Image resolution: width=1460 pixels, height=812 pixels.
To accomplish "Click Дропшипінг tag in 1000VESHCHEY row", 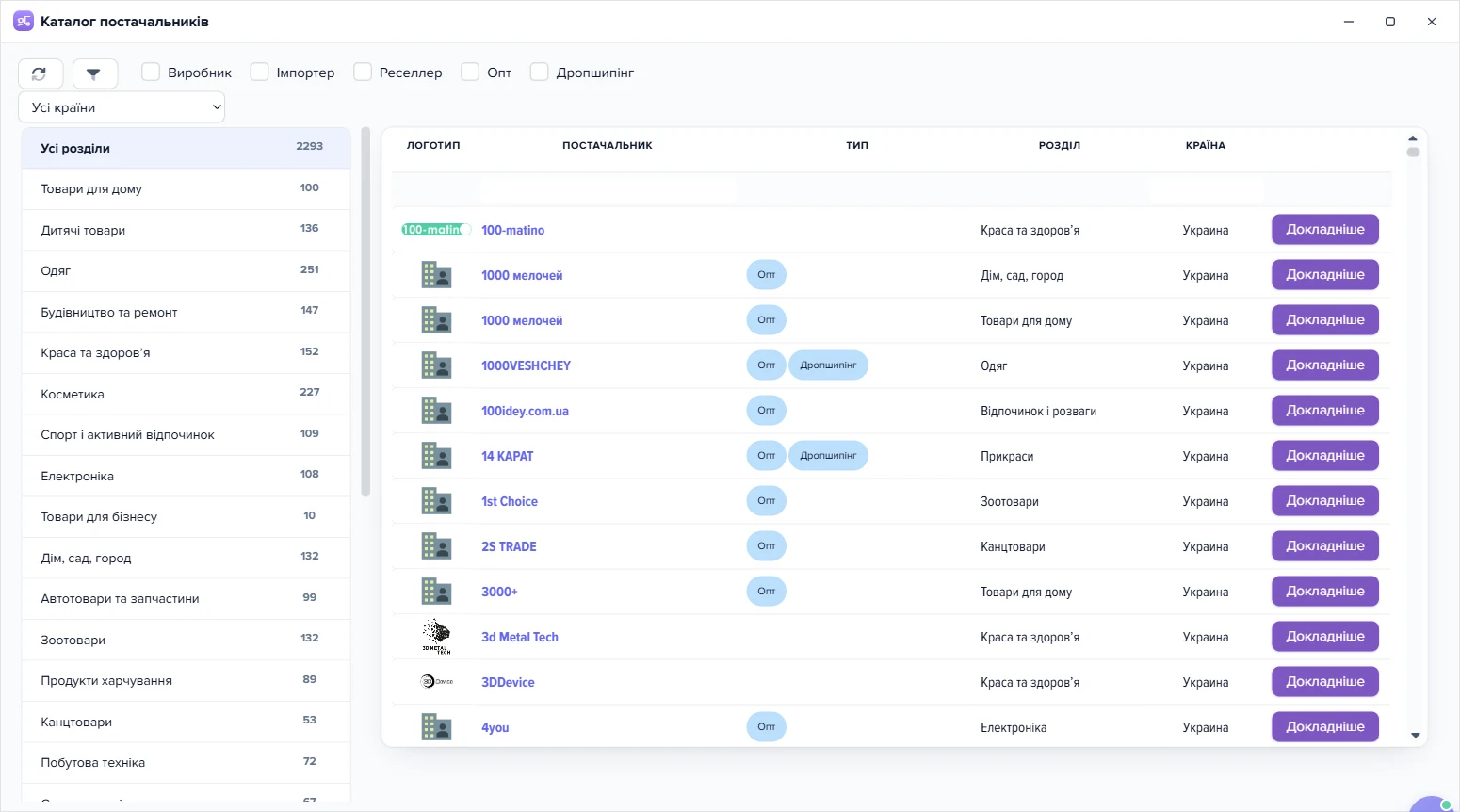I will (x=828, y=365).
